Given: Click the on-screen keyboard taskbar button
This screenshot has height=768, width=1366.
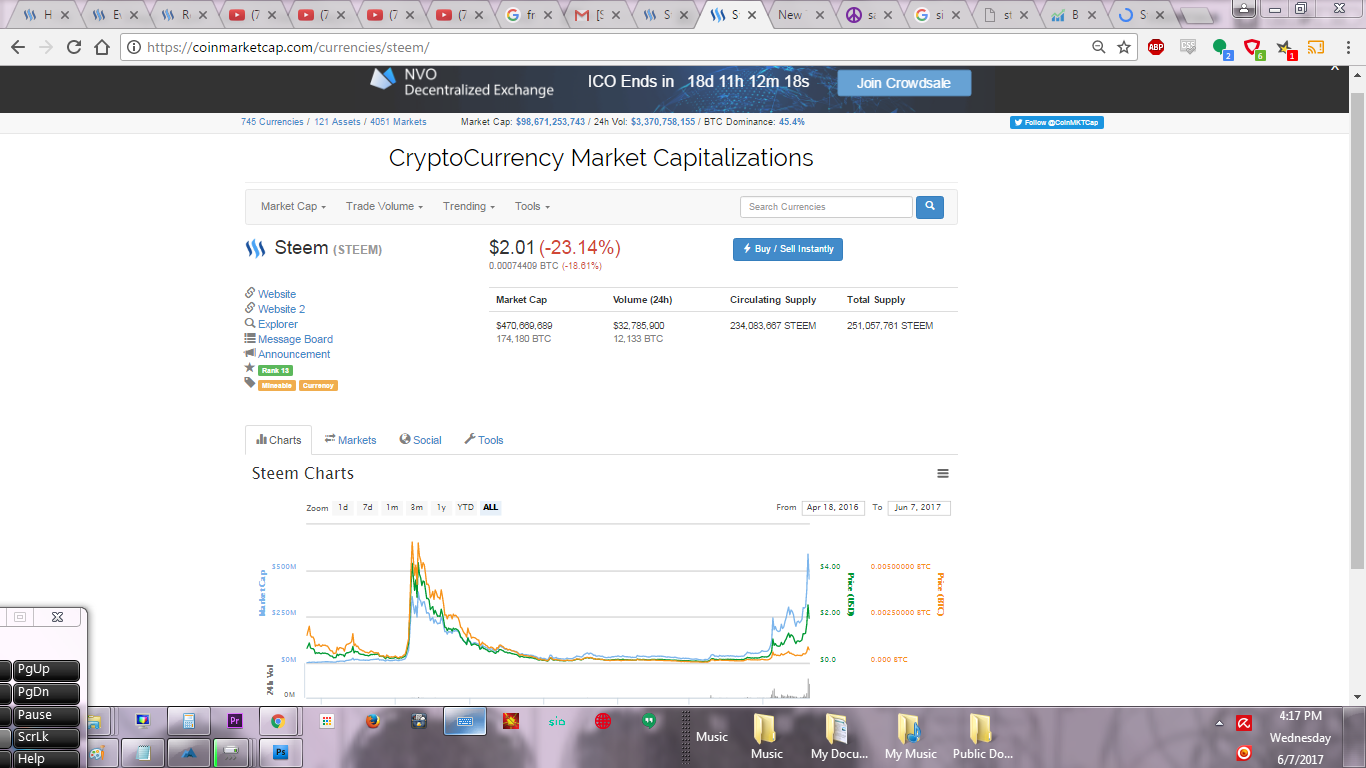Looking at the screenshot, I should pyautogui.click(x=465, y=720).
